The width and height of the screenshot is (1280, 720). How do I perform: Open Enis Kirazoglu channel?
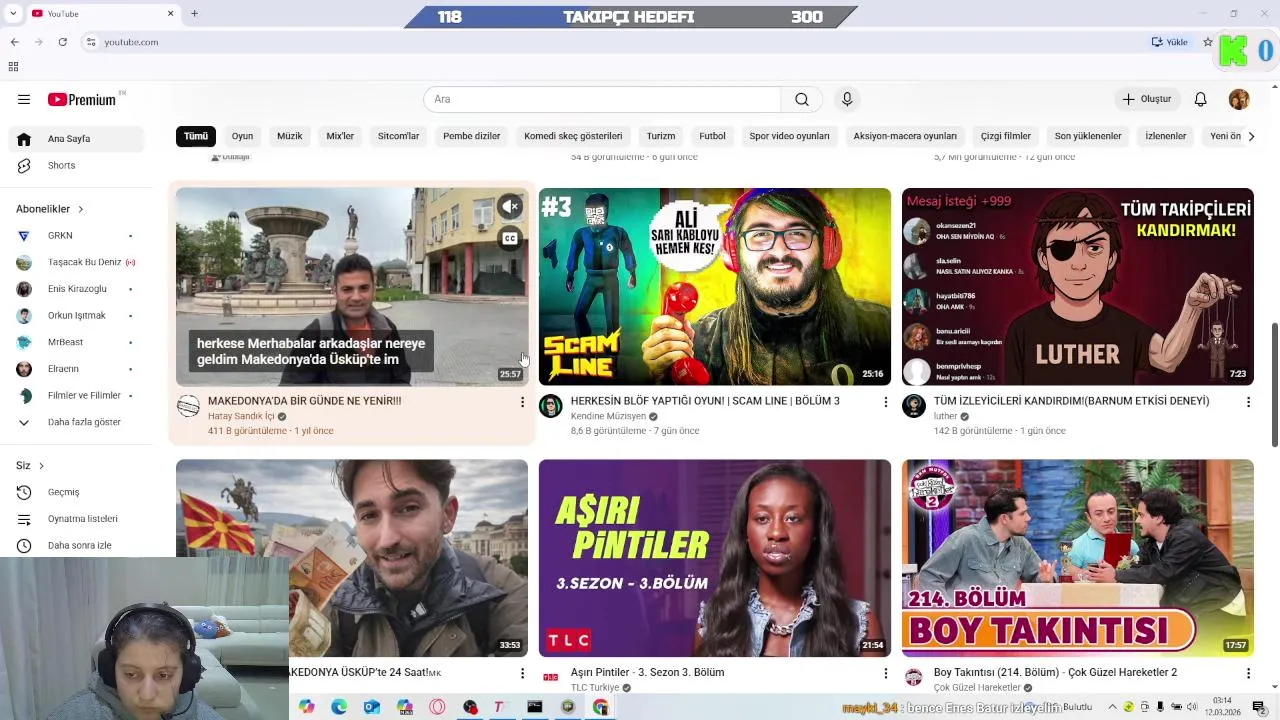click(x=76, y=289)
